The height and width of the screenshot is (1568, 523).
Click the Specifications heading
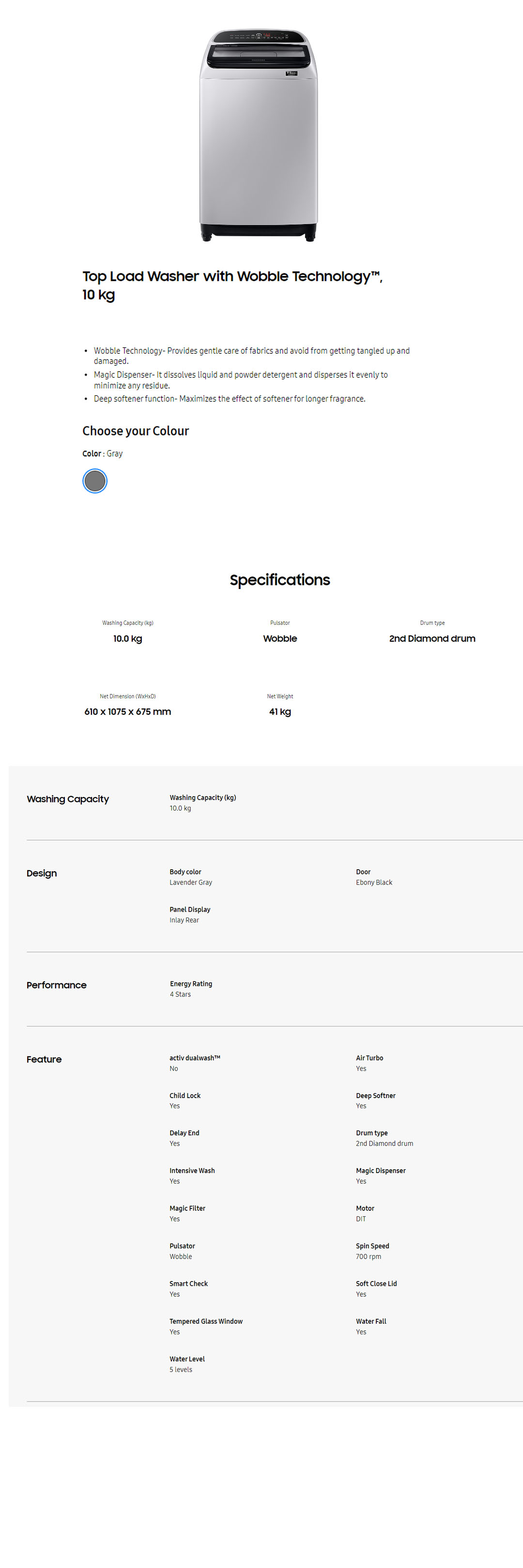click(279, 579)
